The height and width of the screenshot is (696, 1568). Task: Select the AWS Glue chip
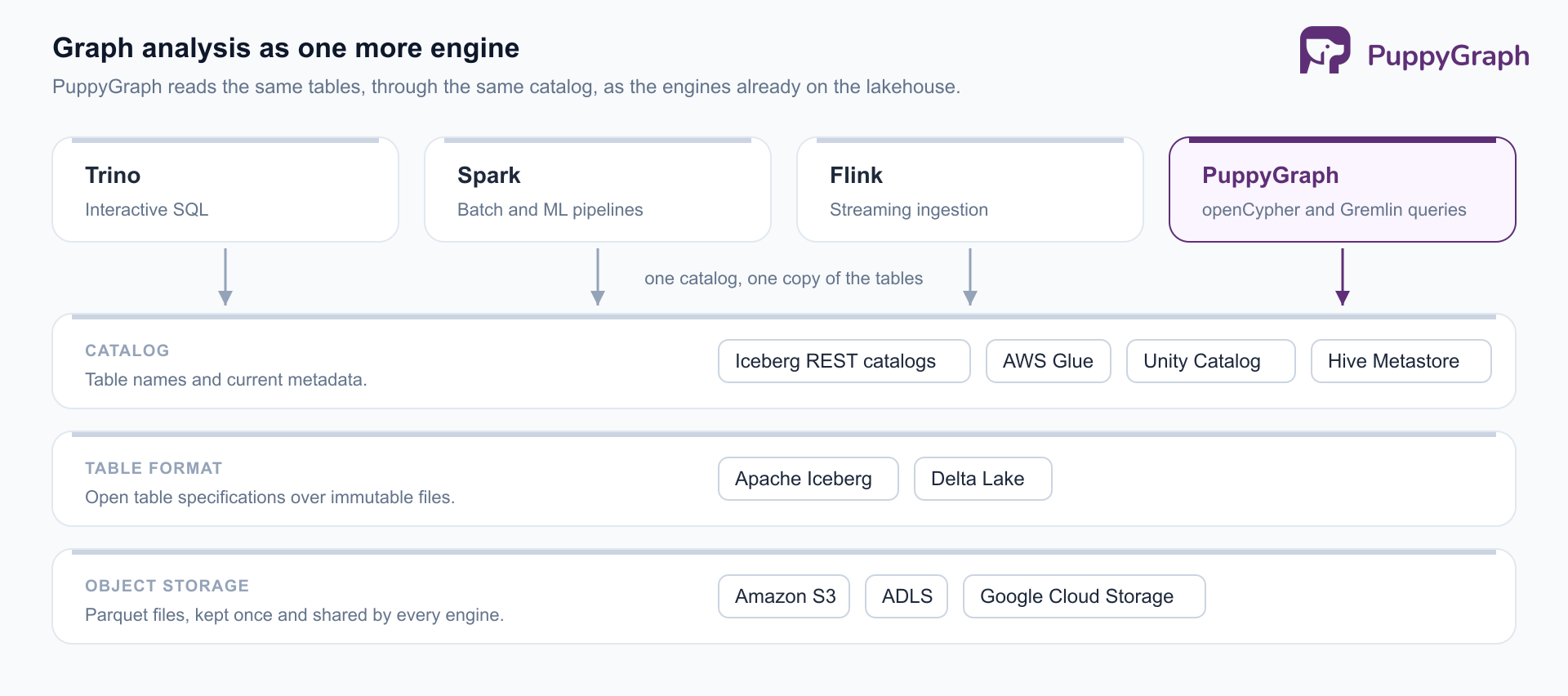[x=1049, y=361]
